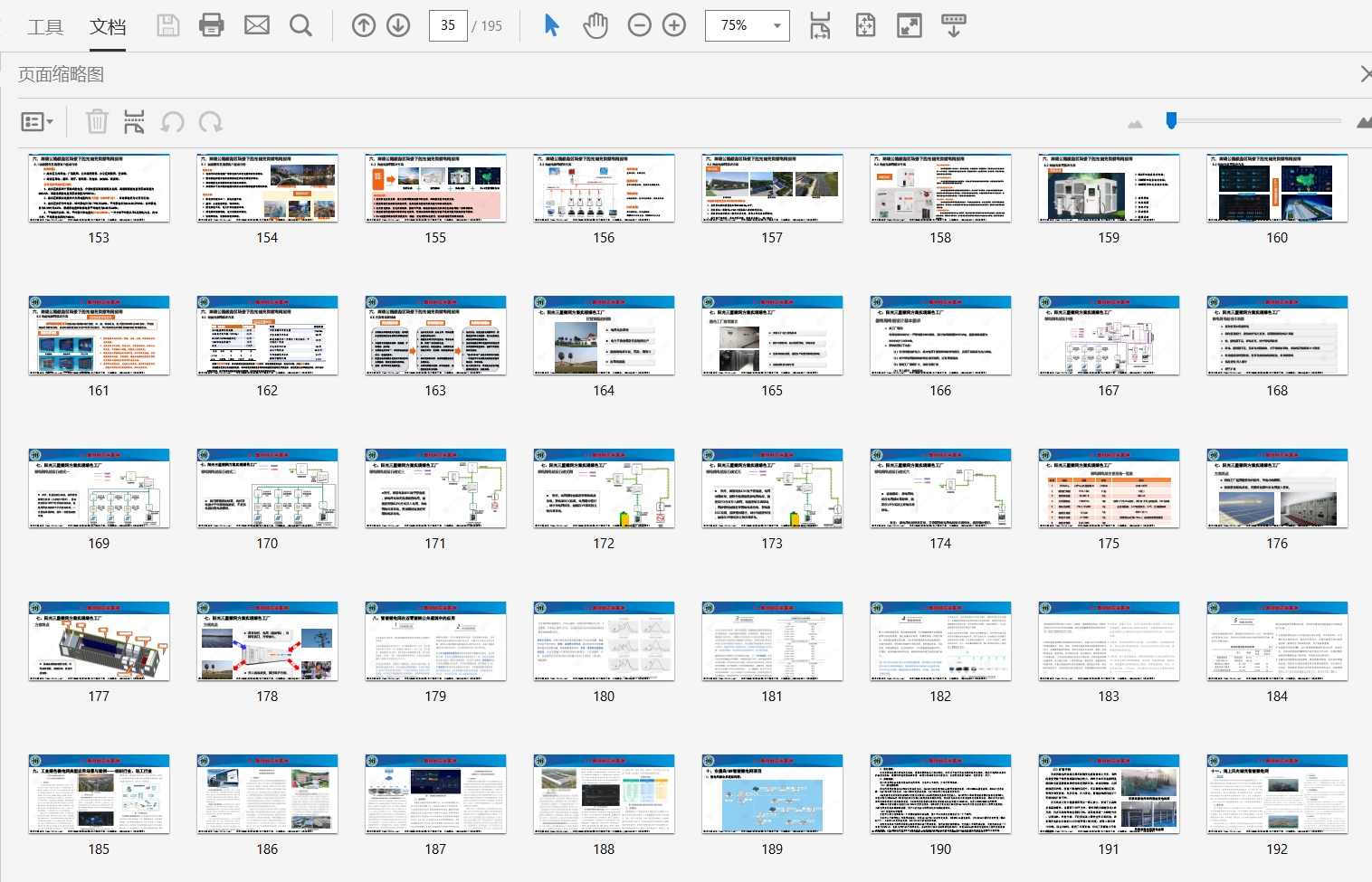The width and height of the screenshot is (1372, 882).
Task: Click the fit-width scrolling mode icon
Action: click(x=820, y=25)
